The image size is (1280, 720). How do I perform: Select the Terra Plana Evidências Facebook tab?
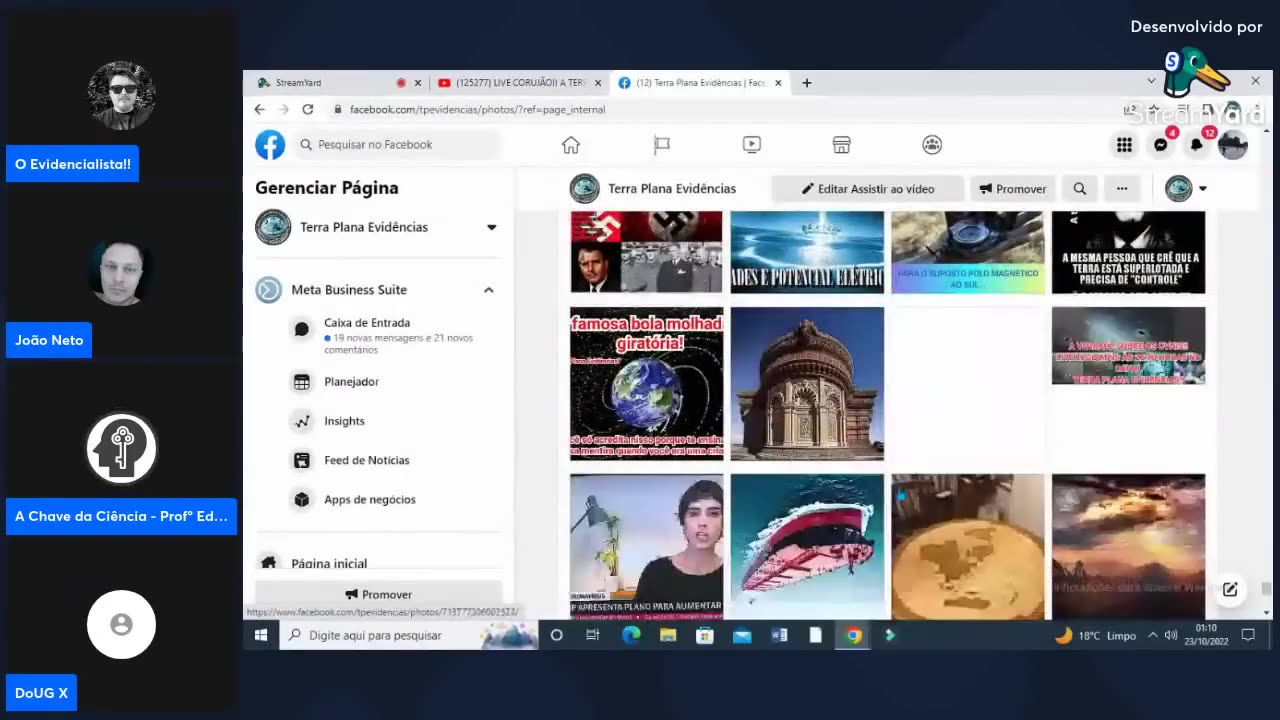point(700,83)
